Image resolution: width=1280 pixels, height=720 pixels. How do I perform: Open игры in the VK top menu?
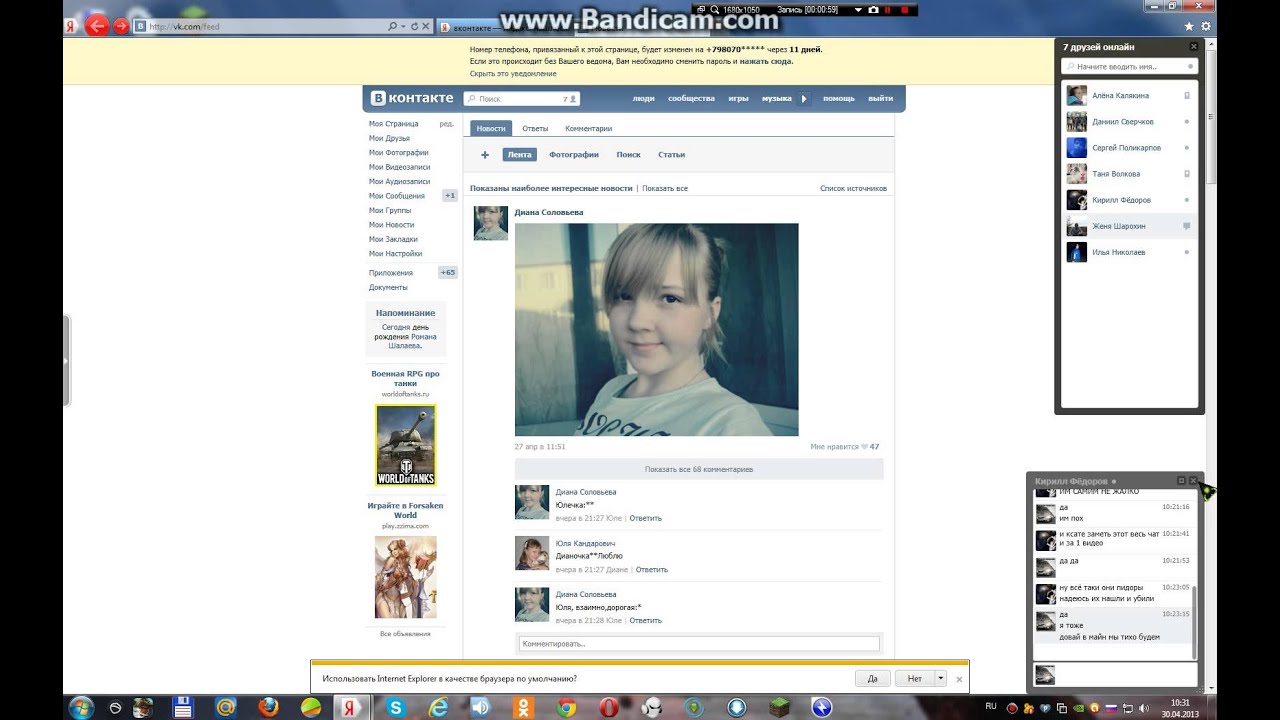click(x=738, y=99)
